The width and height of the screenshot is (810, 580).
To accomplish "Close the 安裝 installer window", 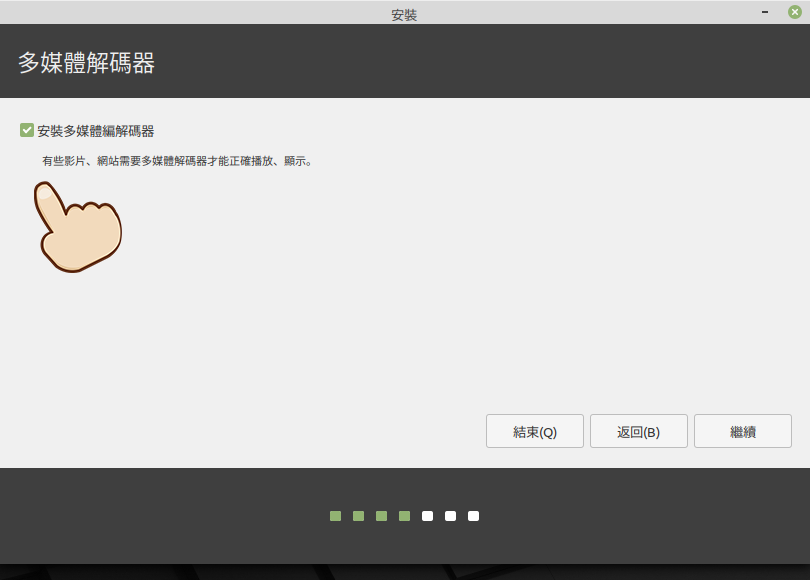I will [795, 12].
